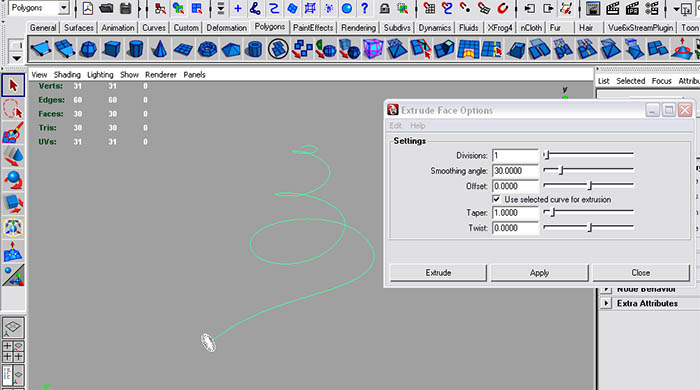Choose the Paint Selection tool
Screen dimensions: 700x390
[13, 133]
